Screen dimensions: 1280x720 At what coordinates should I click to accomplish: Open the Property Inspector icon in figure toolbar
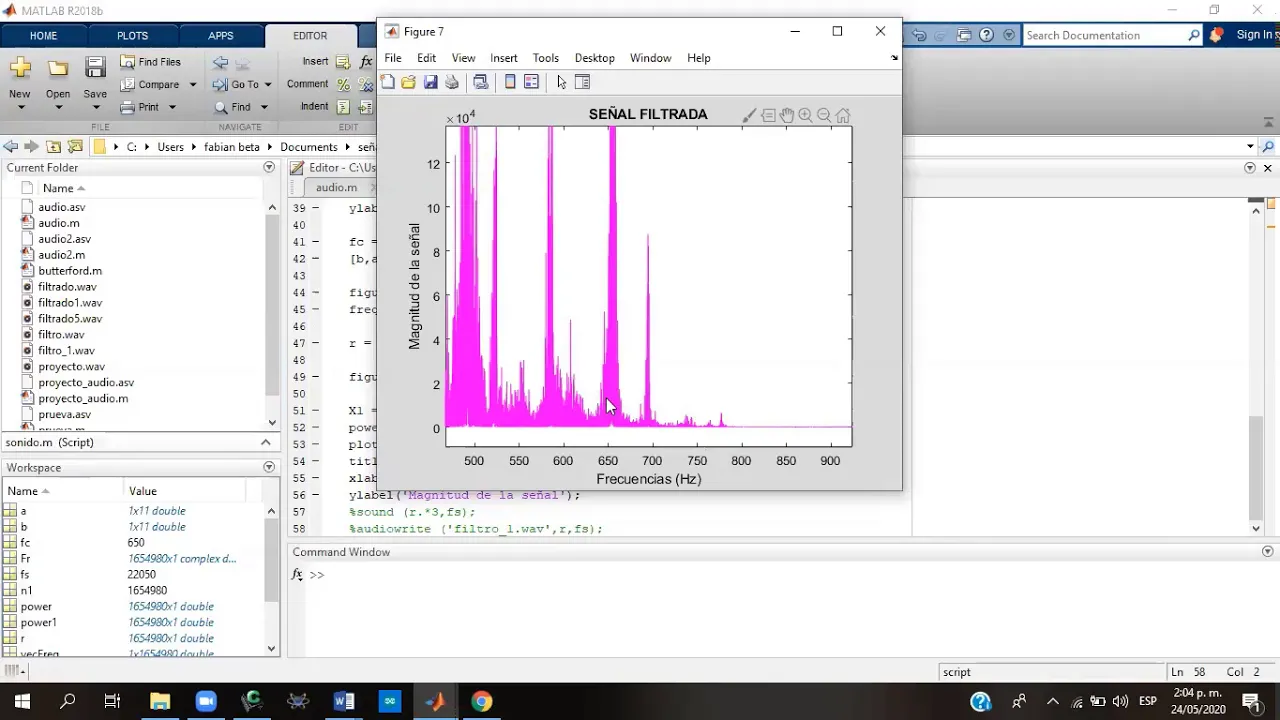582,82
